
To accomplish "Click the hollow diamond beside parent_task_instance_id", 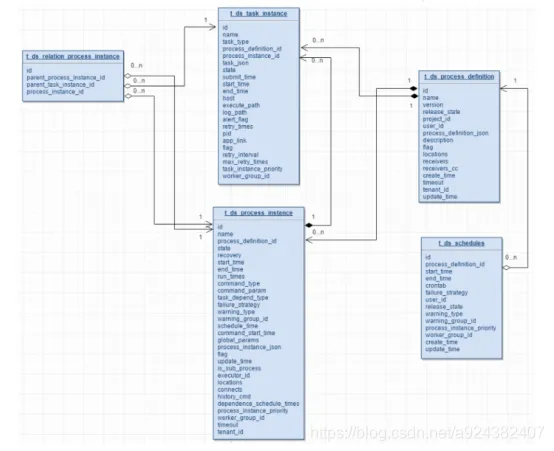I will pyautogui.click(x=128, y=86).
